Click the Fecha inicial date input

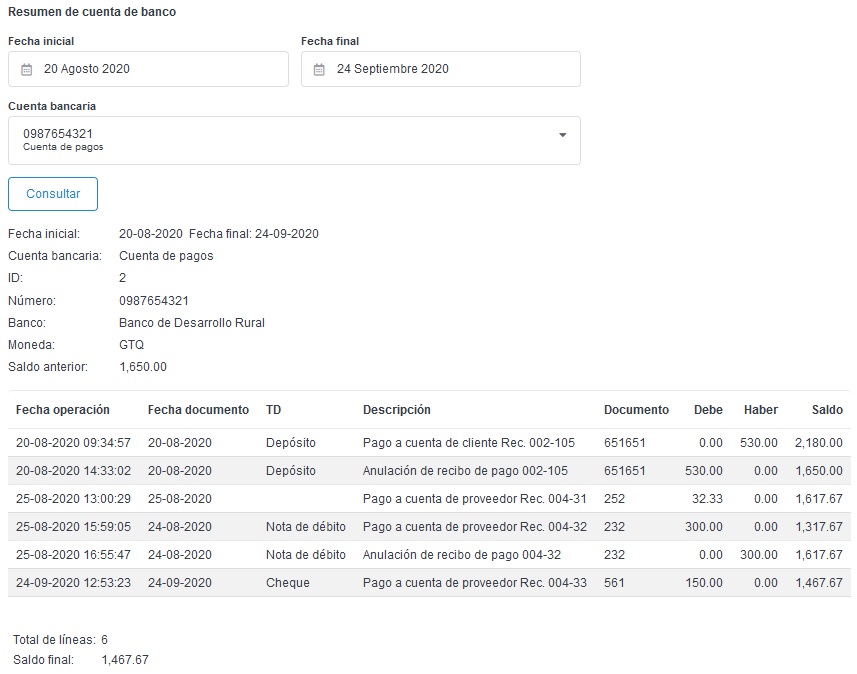coord(160,69)
